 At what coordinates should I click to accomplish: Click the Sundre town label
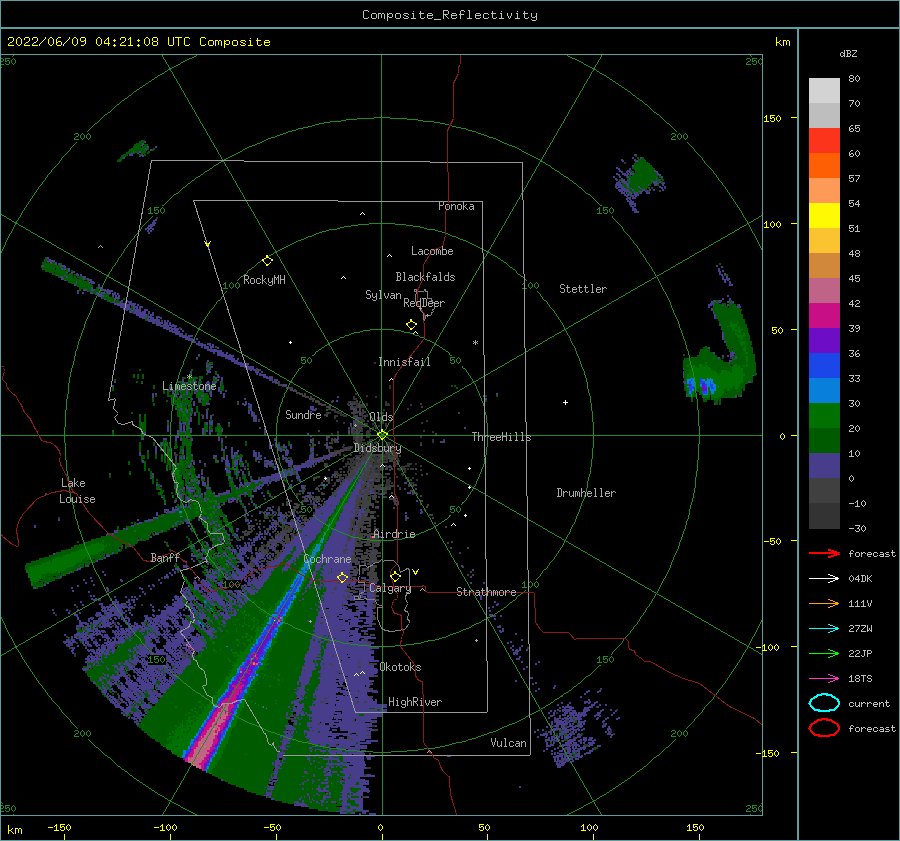coord(303,414)
